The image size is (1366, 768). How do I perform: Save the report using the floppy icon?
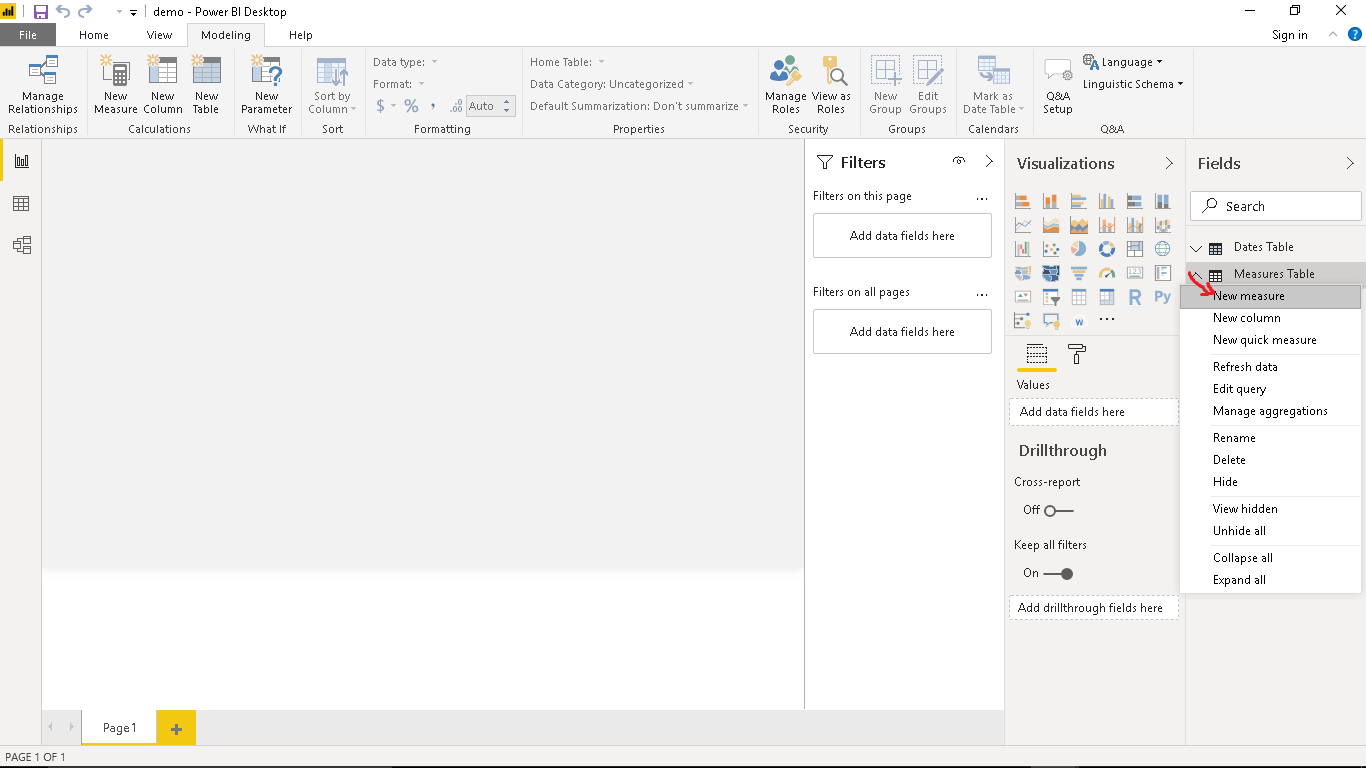pyautogui.click(x=41, y=12)
